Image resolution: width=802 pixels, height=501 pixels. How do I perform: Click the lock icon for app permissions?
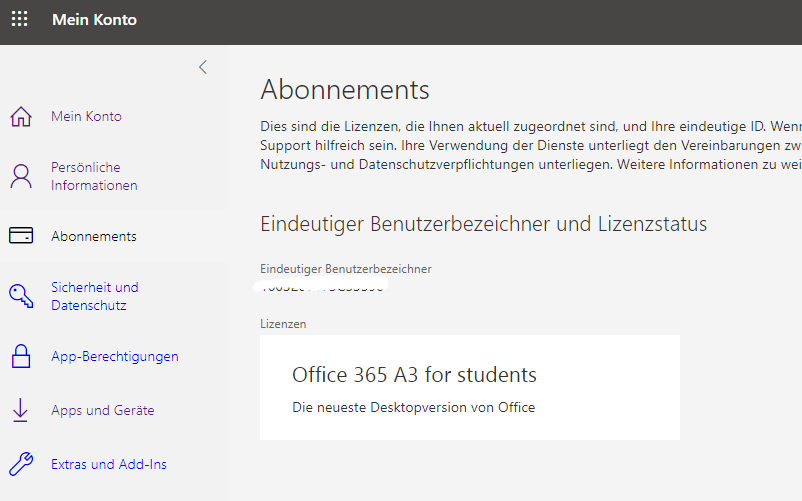(x=21, y=356)
